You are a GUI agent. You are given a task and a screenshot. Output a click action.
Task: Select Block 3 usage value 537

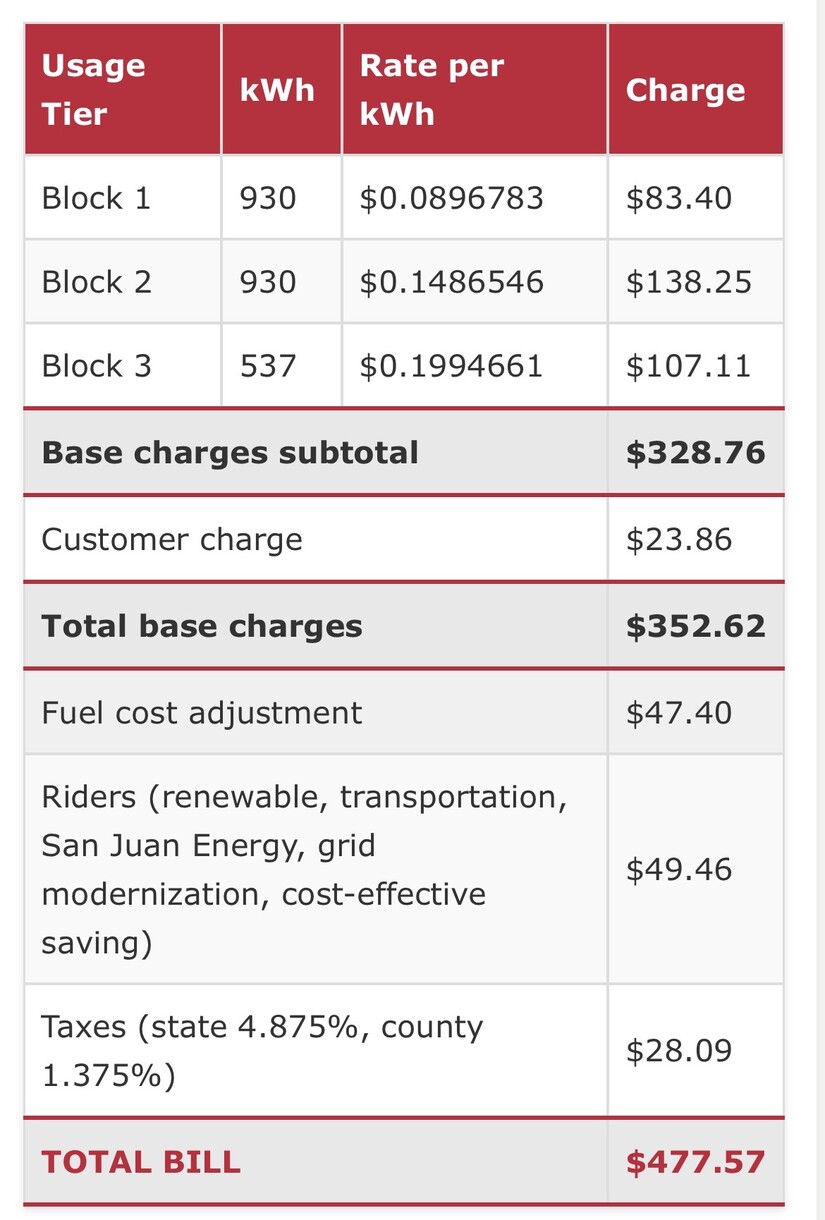tap(268, 366)
